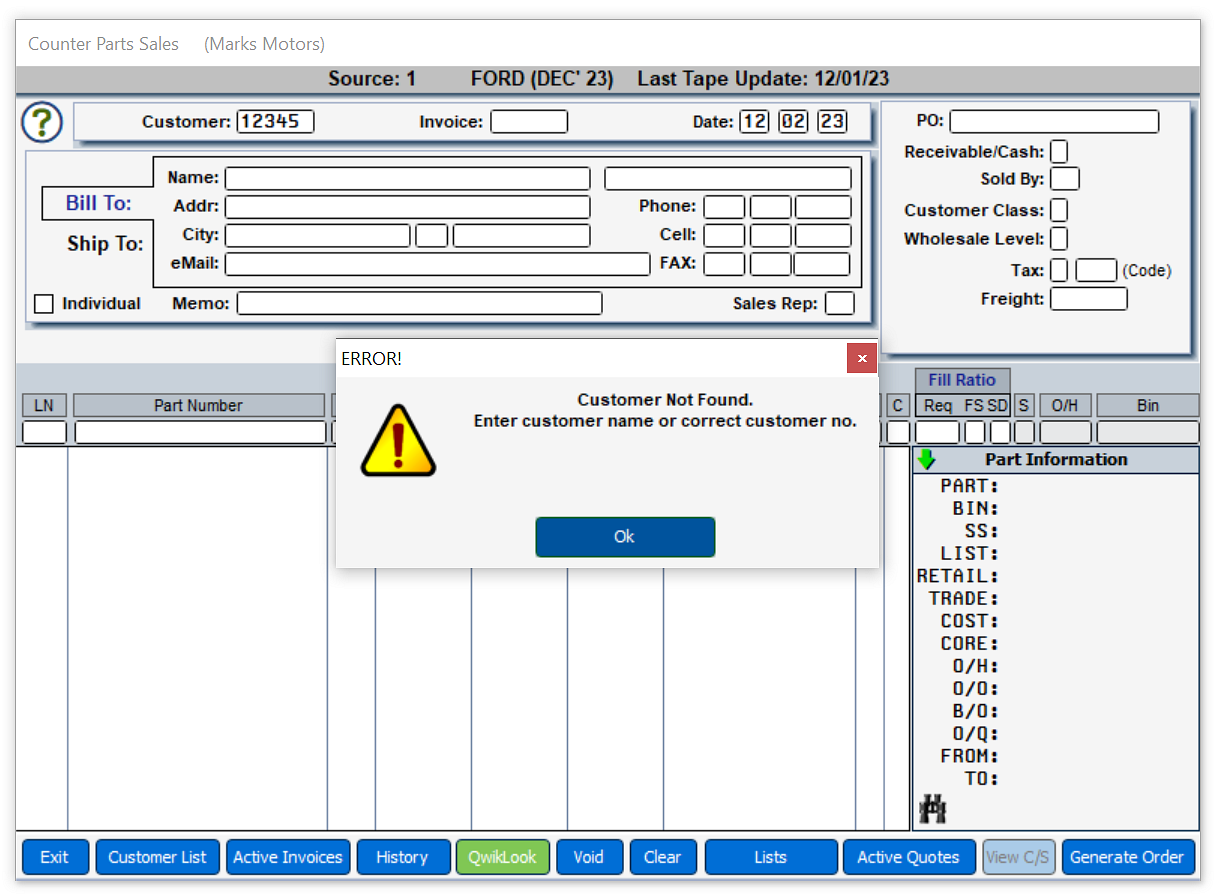Click into the Customer number field
The width and height of the screenshot is (1218, 896).
[x=275, y=122]
